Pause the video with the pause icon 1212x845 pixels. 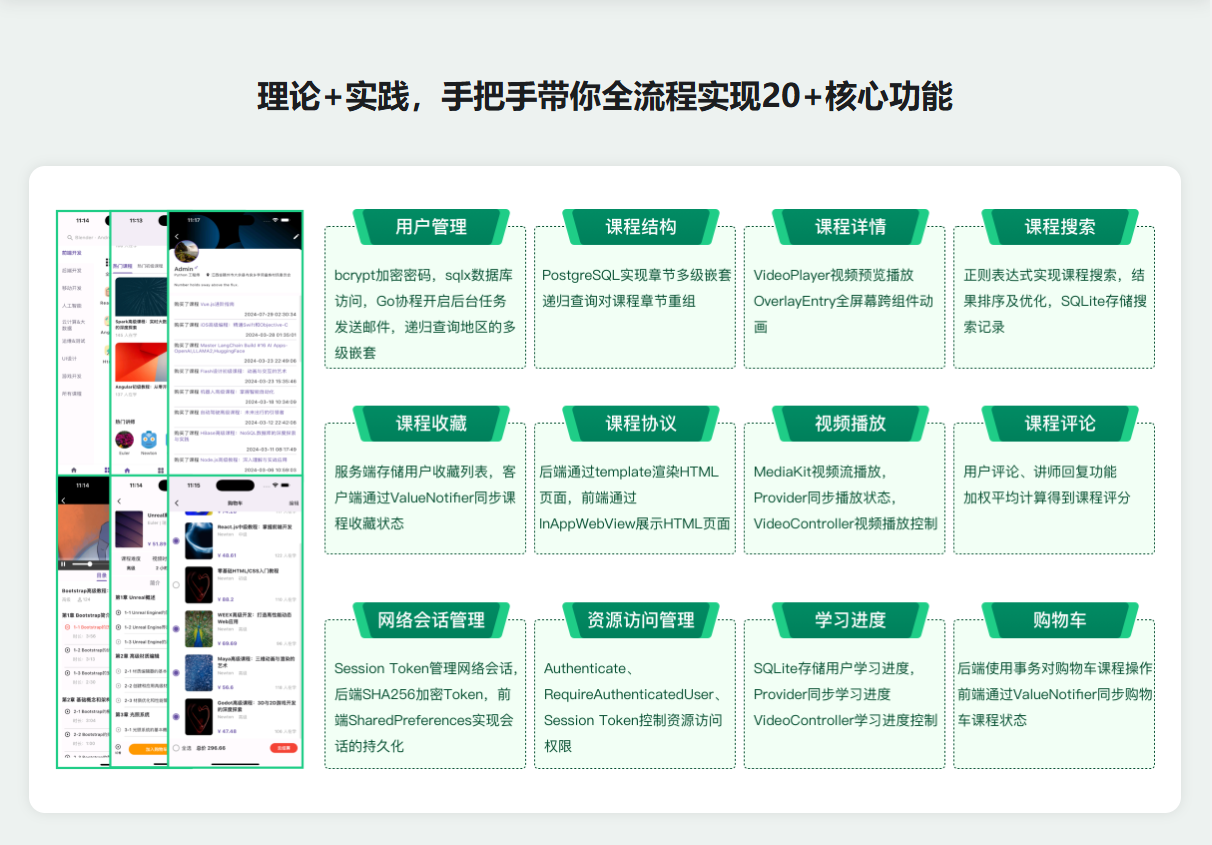(x=64, y=564)
